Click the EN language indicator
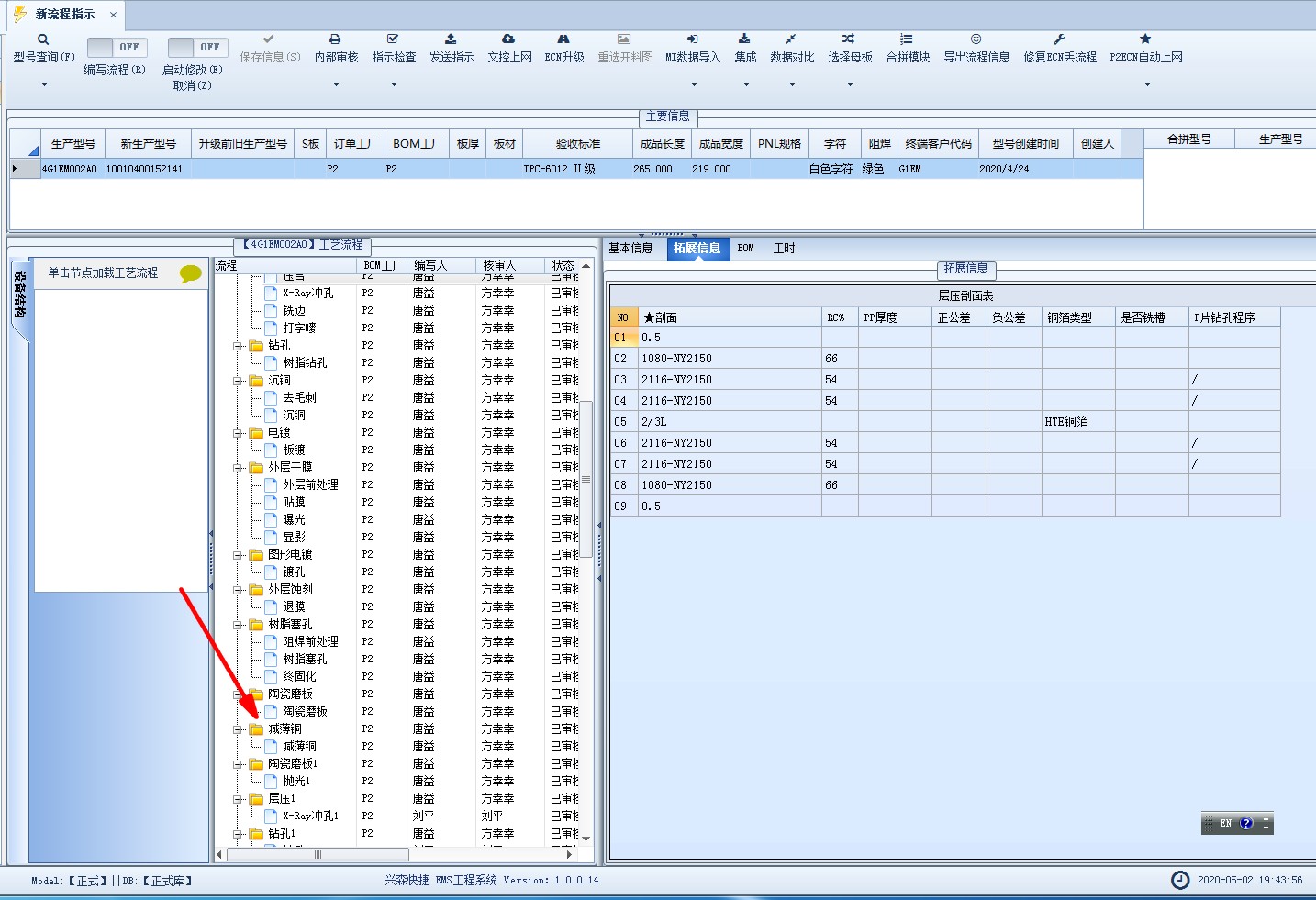The height and width of the screenshot is (900, 1316). pos(1225,823)
